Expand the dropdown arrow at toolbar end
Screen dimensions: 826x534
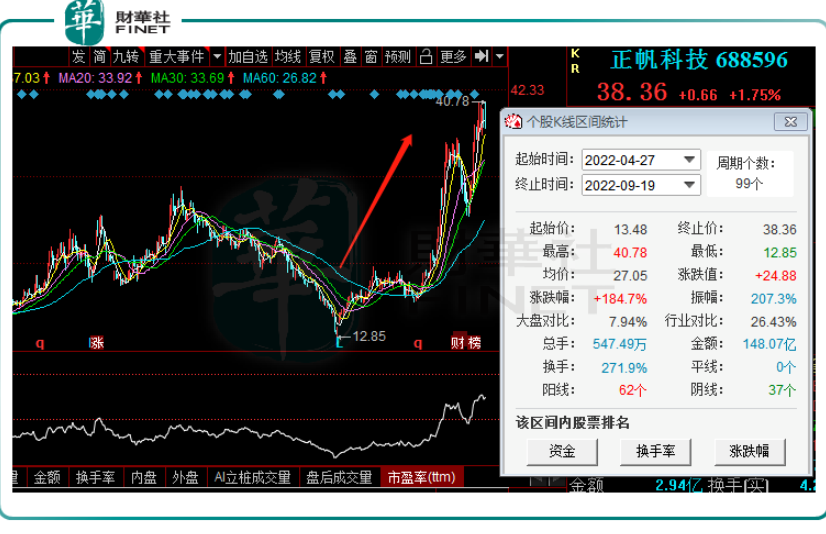pyautogui.click(x=499, y=56)
